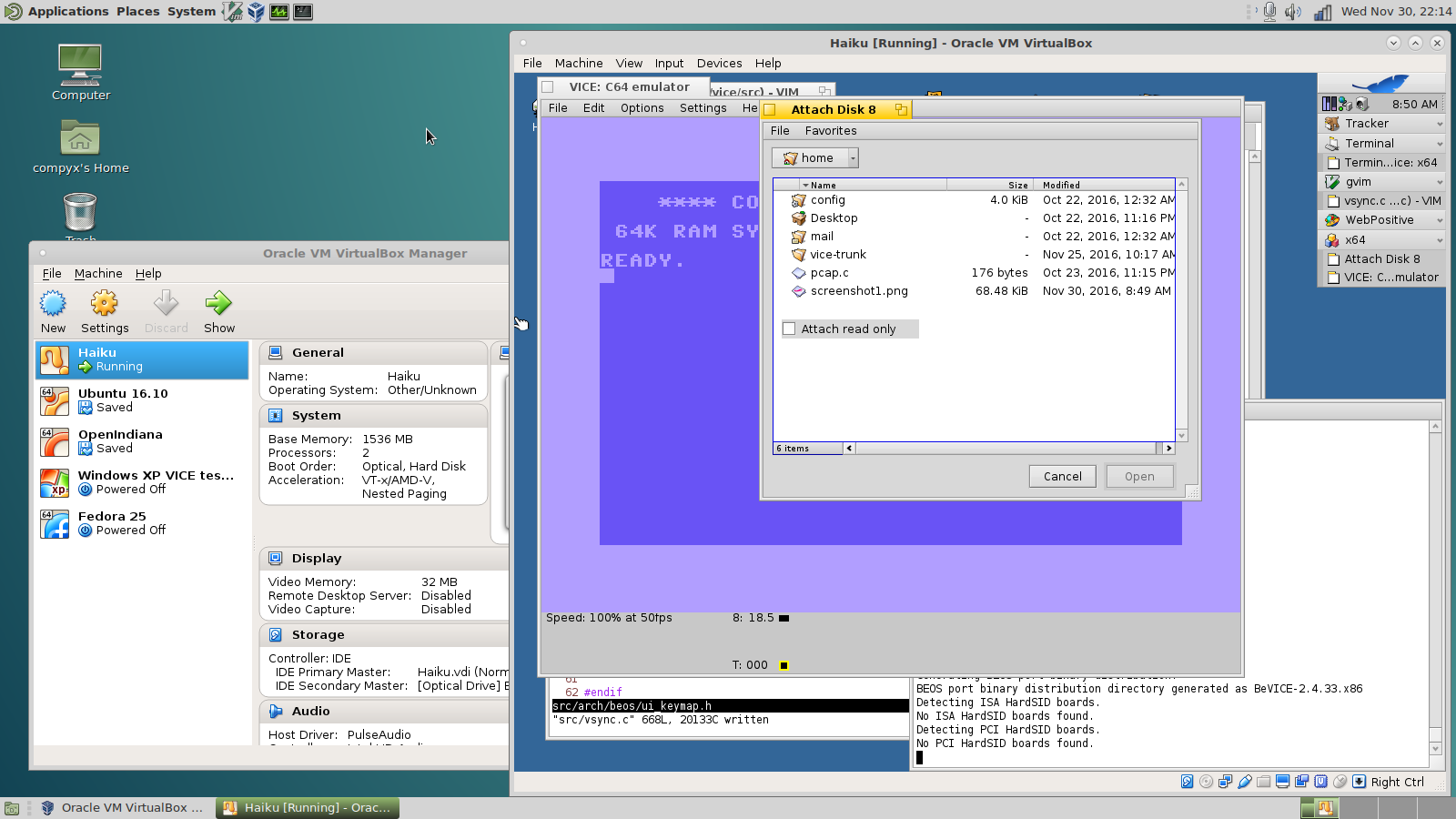
Task: Open the Applications menu in GNOME panel
Action: tap(68, 11)
